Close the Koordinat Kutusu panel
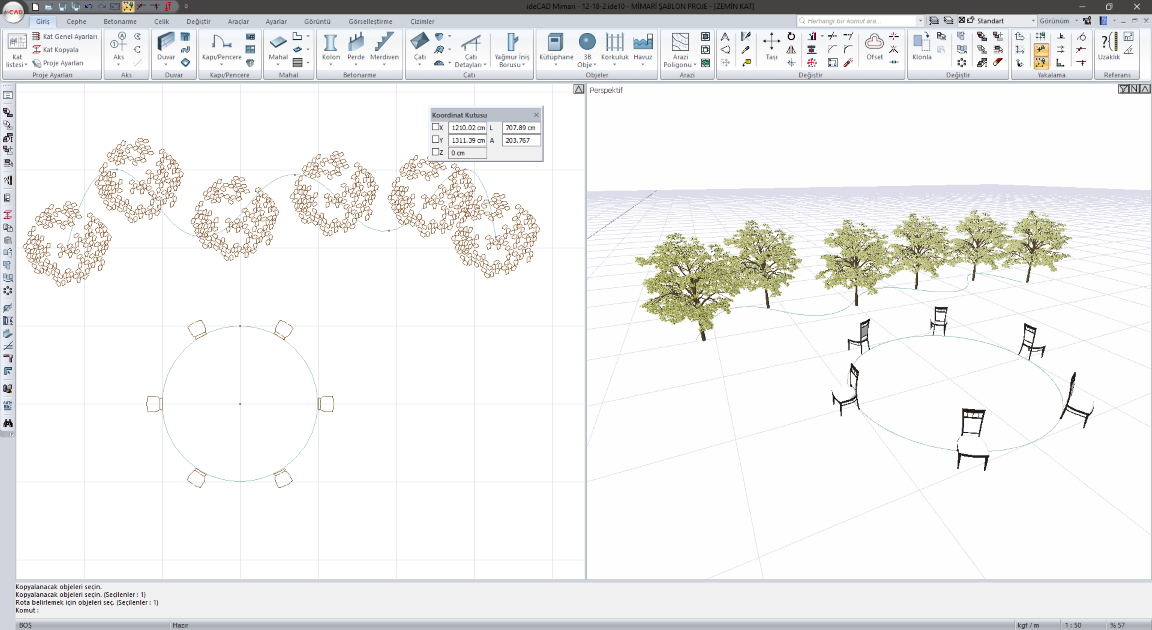The width and height of the screenshot is (1152, 630). pos(536,115)
